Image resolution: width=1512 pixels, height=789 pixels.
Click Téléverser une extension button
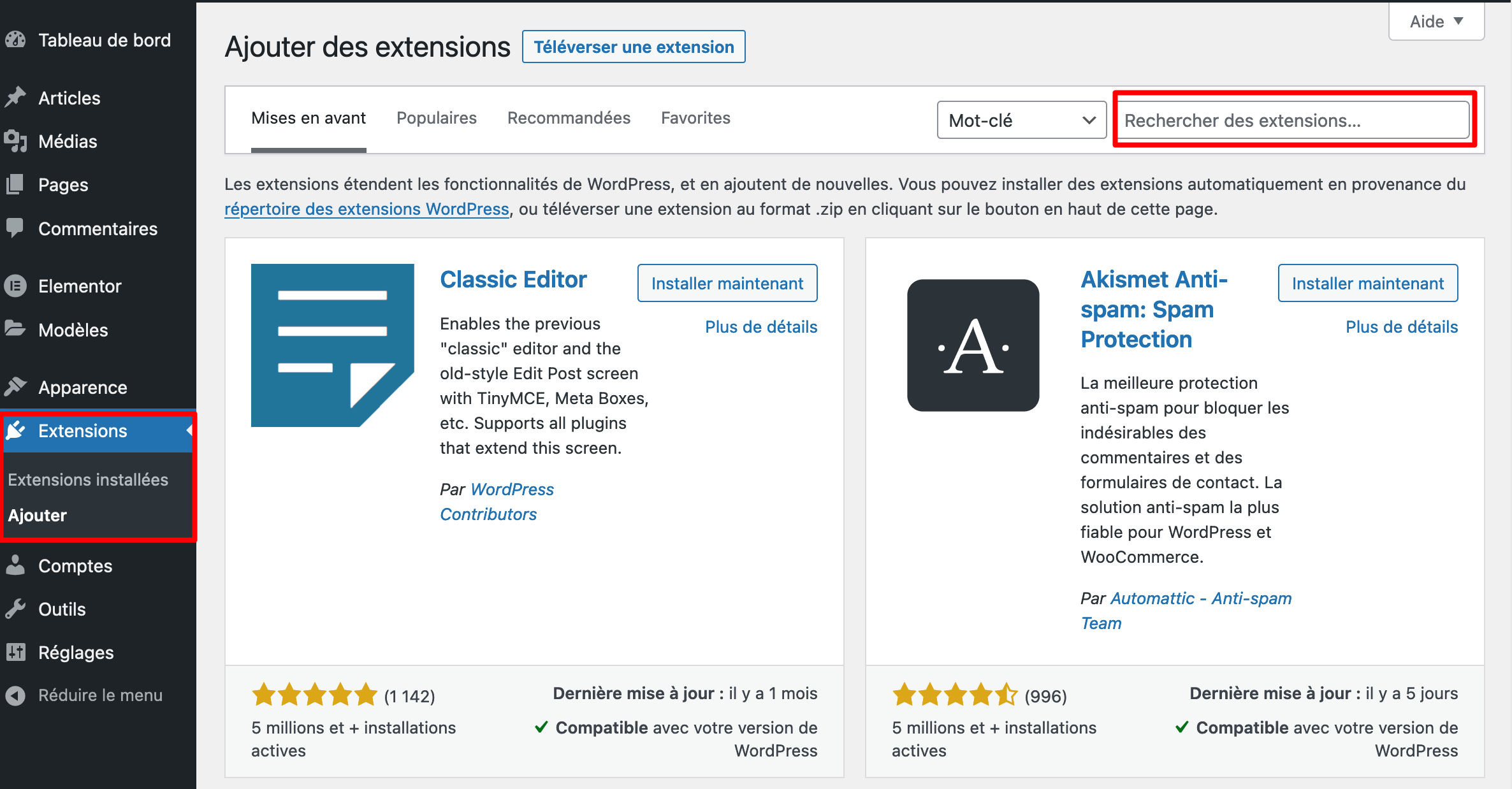pyautogui.click(x=633, y=47)
